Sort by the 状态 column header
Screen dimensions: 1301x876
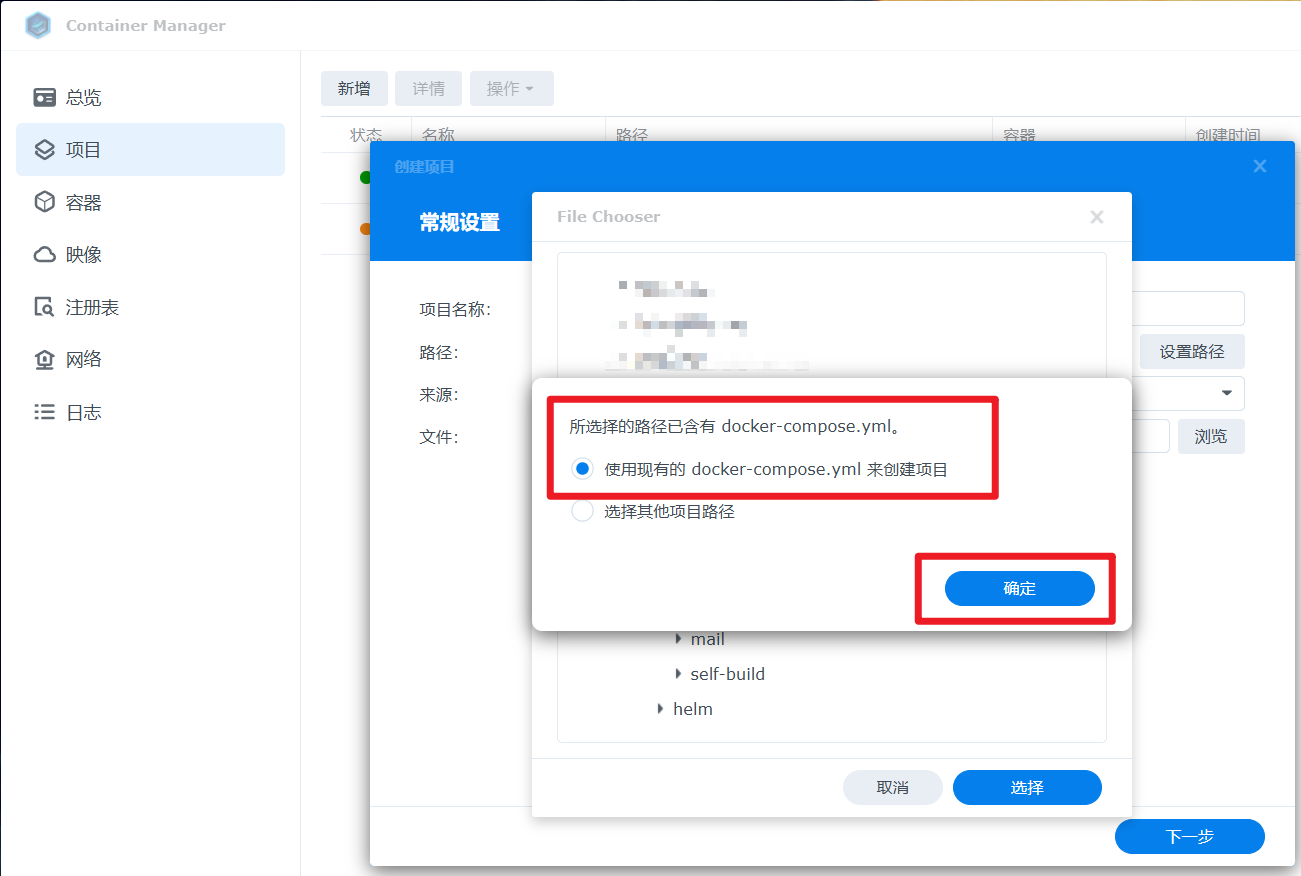coord(366,135)
